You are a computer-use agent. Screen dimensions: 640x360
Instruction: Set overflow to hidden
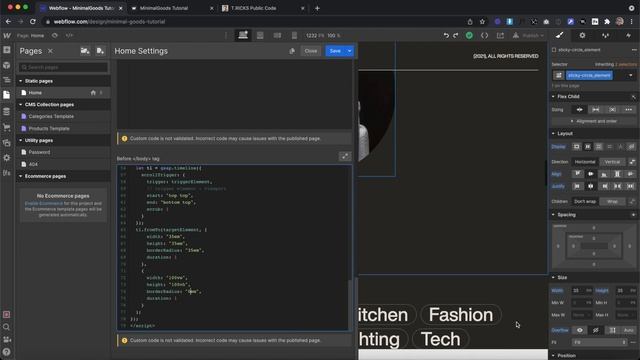click(596, 330)
